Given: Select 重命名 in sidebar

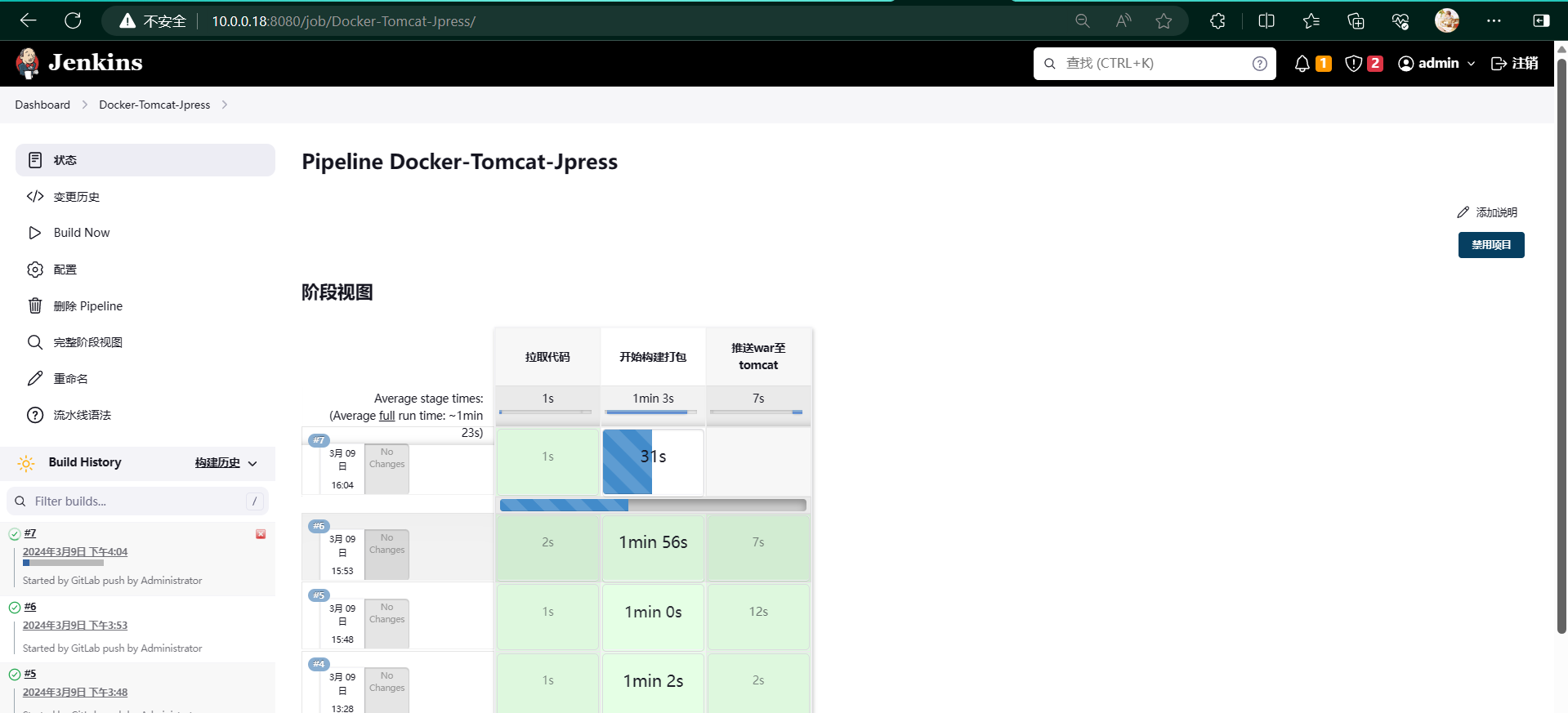Looking at the screenshot, I should [145, 379].
